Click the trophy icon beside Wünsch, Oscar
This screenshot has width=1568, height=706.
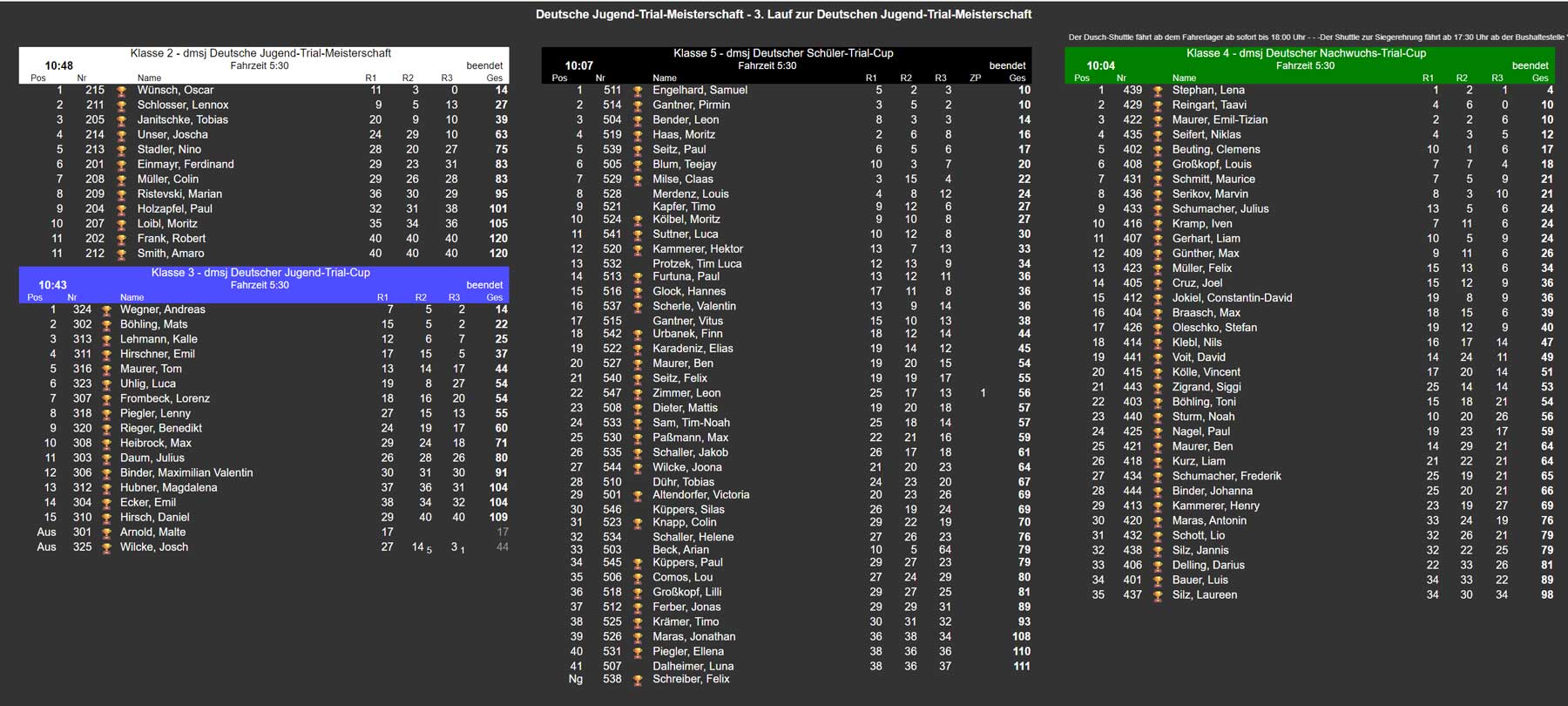pos(122,91)
